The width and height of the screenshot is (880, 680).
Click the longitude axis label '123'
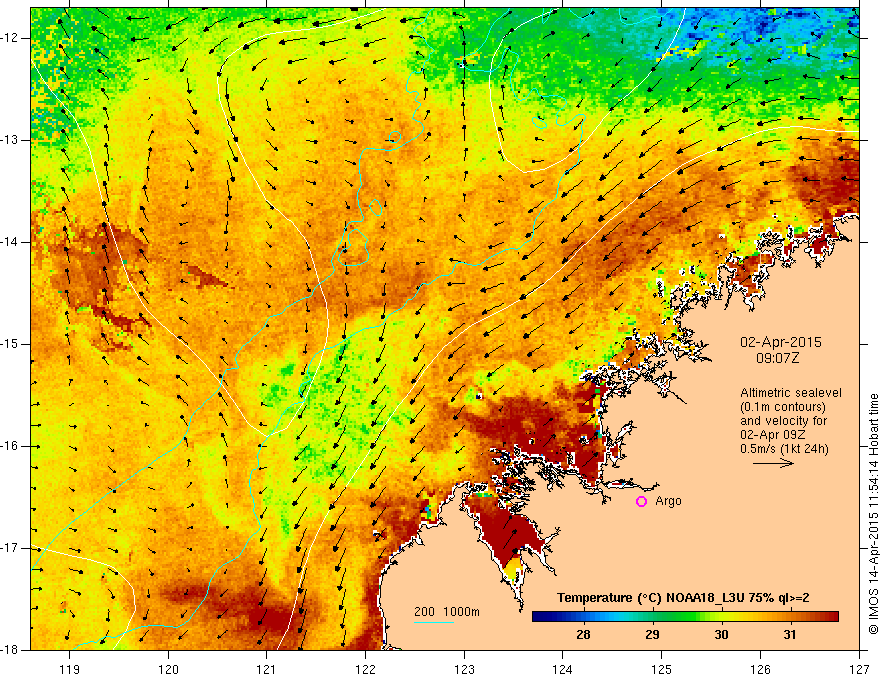tap(464, 670)
